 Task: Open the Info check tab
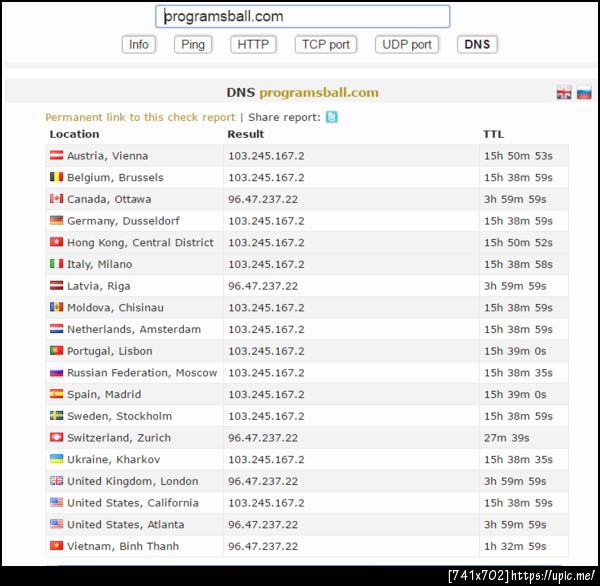pos(139,44)
